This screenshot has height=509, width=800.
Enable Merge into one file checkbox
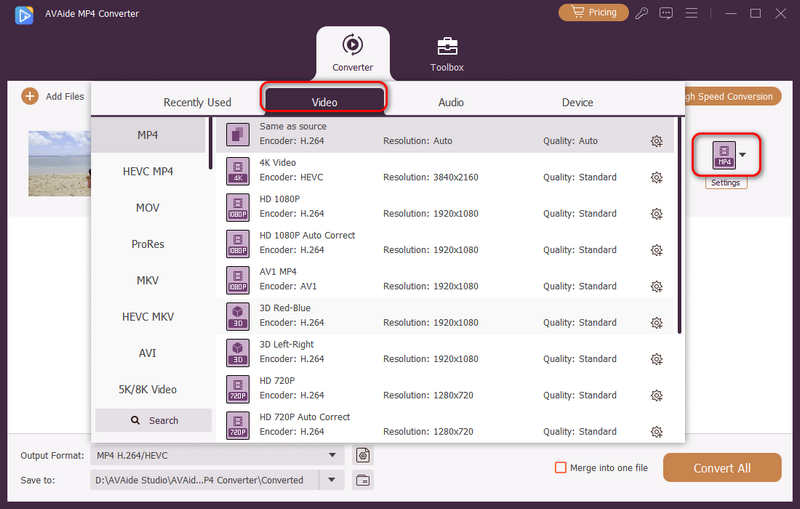(561, 468)
